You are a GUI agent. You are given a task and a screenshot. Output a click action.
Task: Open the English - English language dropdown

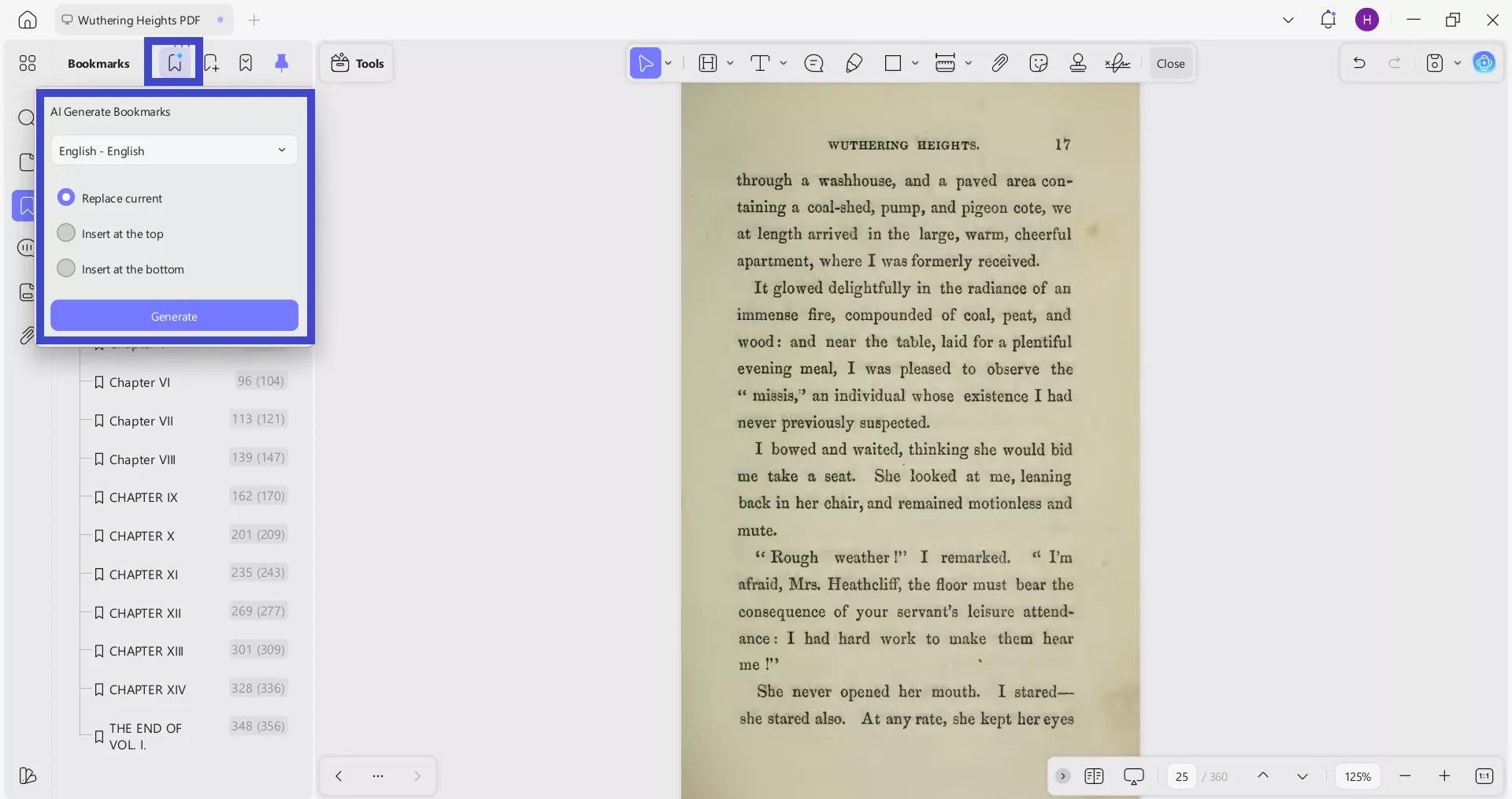pos(174,151)
